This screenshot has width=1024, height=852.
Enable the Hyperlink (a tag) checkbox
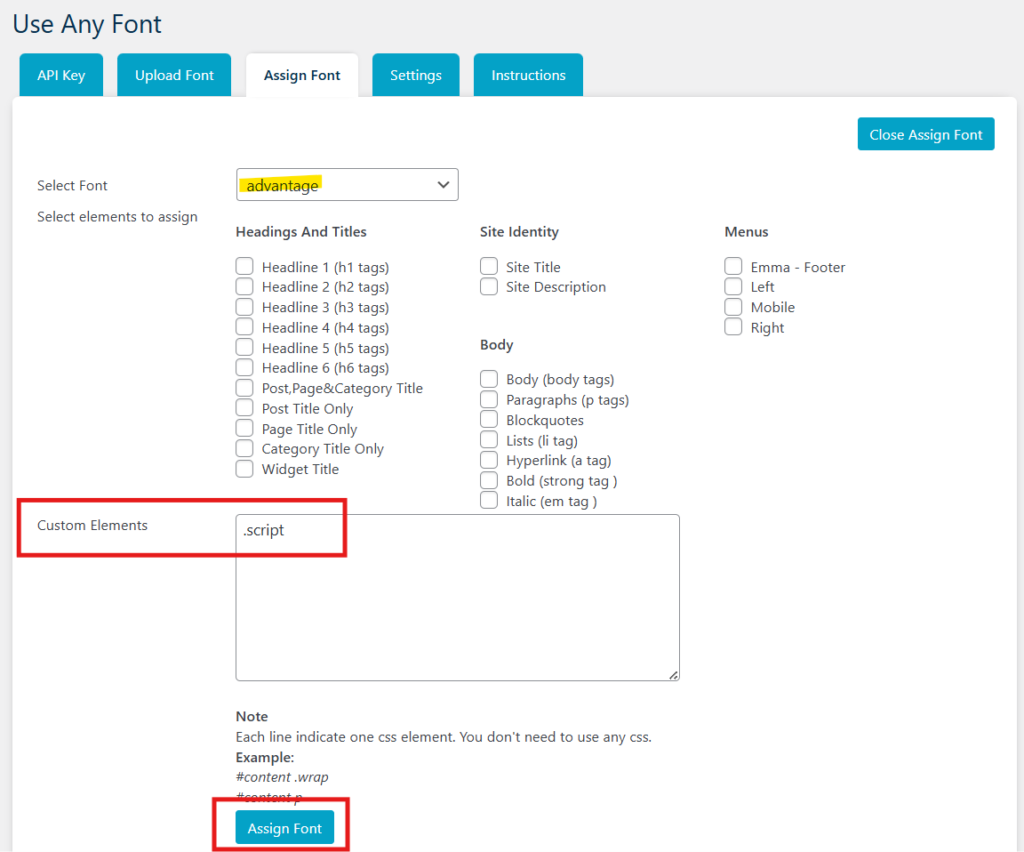(x=489, y=460)
